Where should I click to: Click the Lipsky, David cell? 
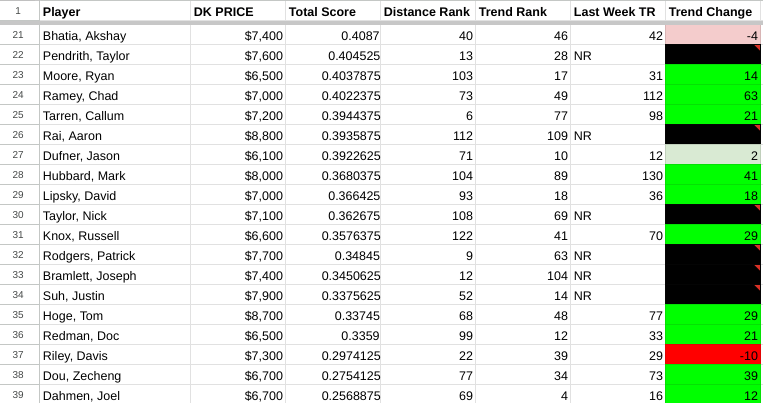pos(115,195)
